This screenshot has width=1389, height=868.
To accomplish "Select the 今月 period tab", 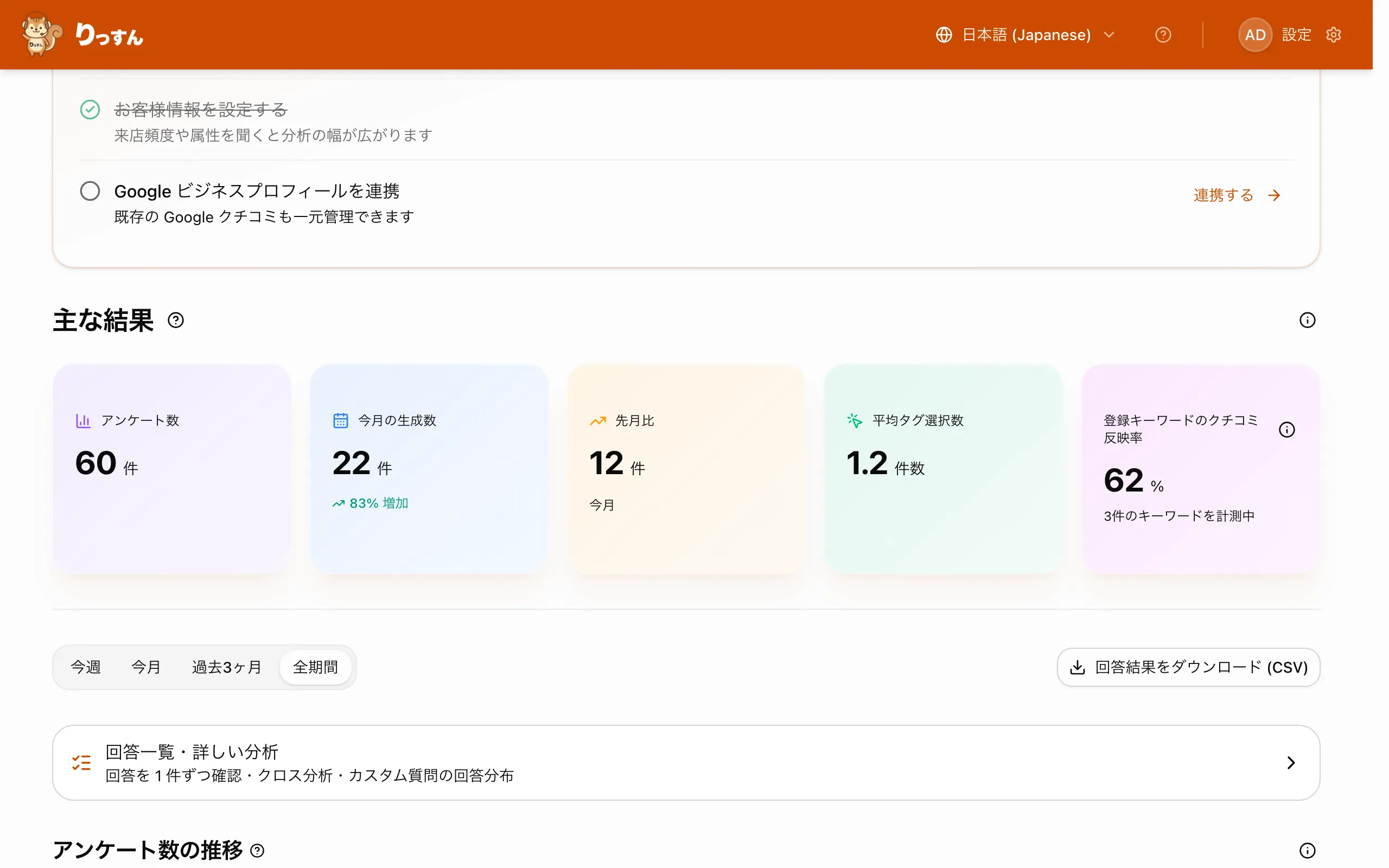I will [x=146, y=667].
